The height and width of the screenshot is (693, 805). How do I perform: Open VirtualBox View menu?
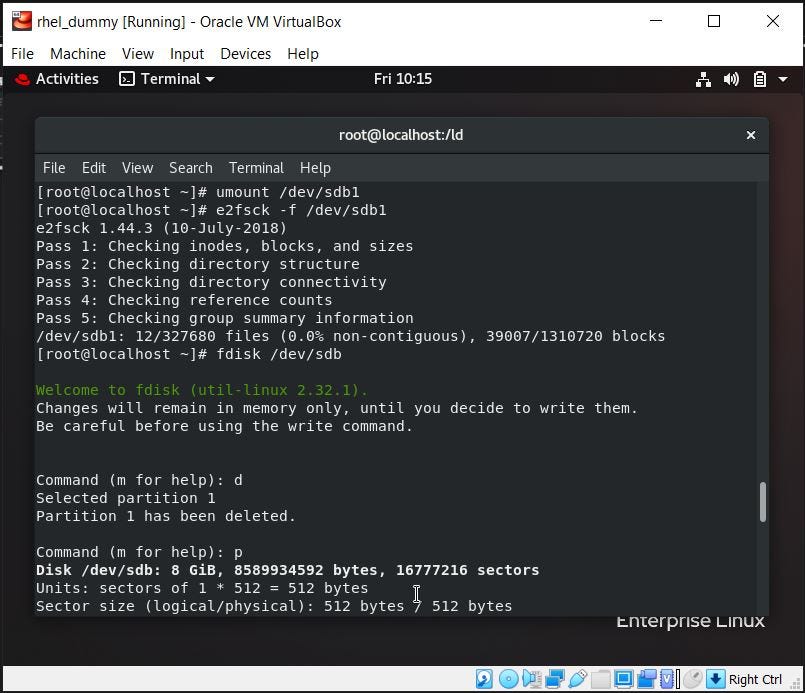coord(138,54)
